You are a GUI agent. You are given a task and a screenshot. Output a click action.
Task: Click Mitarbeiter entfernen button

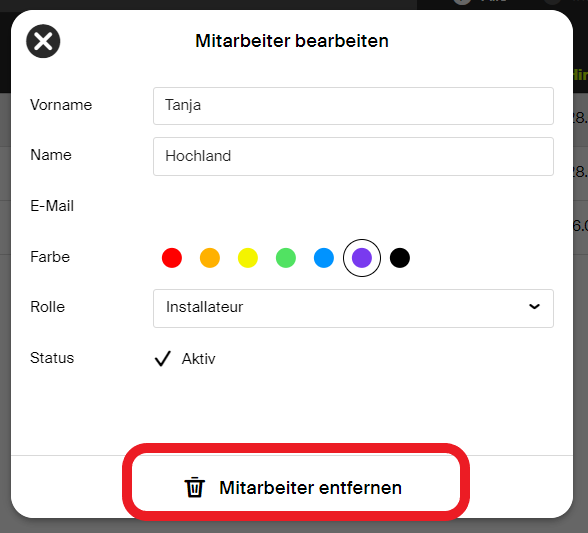click(296, 482)
